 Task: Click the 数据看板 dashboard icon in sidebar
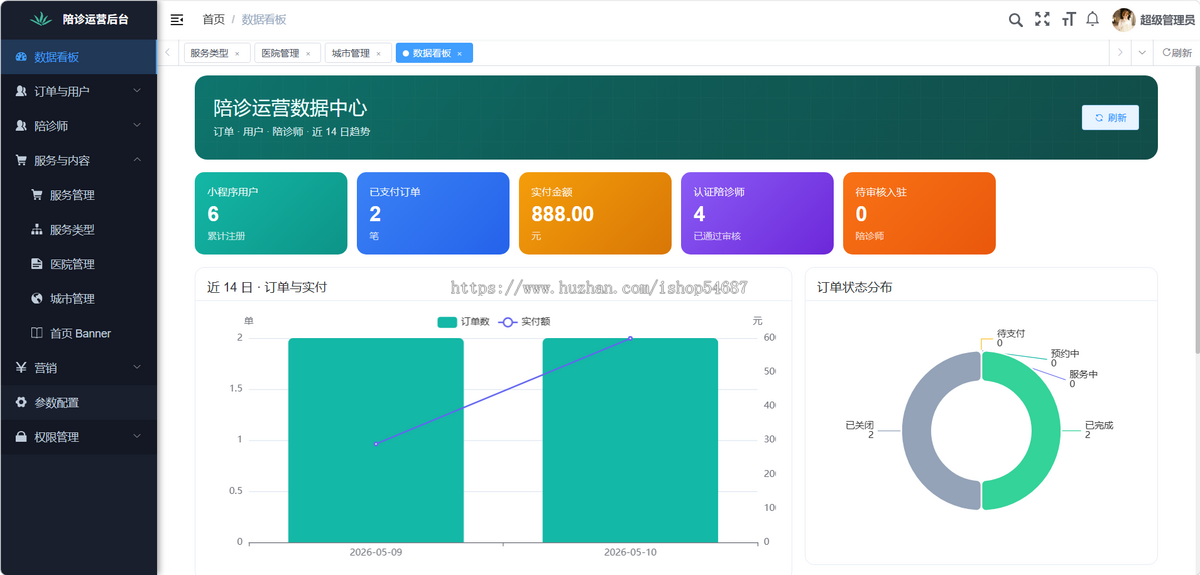tap(21, 57)
